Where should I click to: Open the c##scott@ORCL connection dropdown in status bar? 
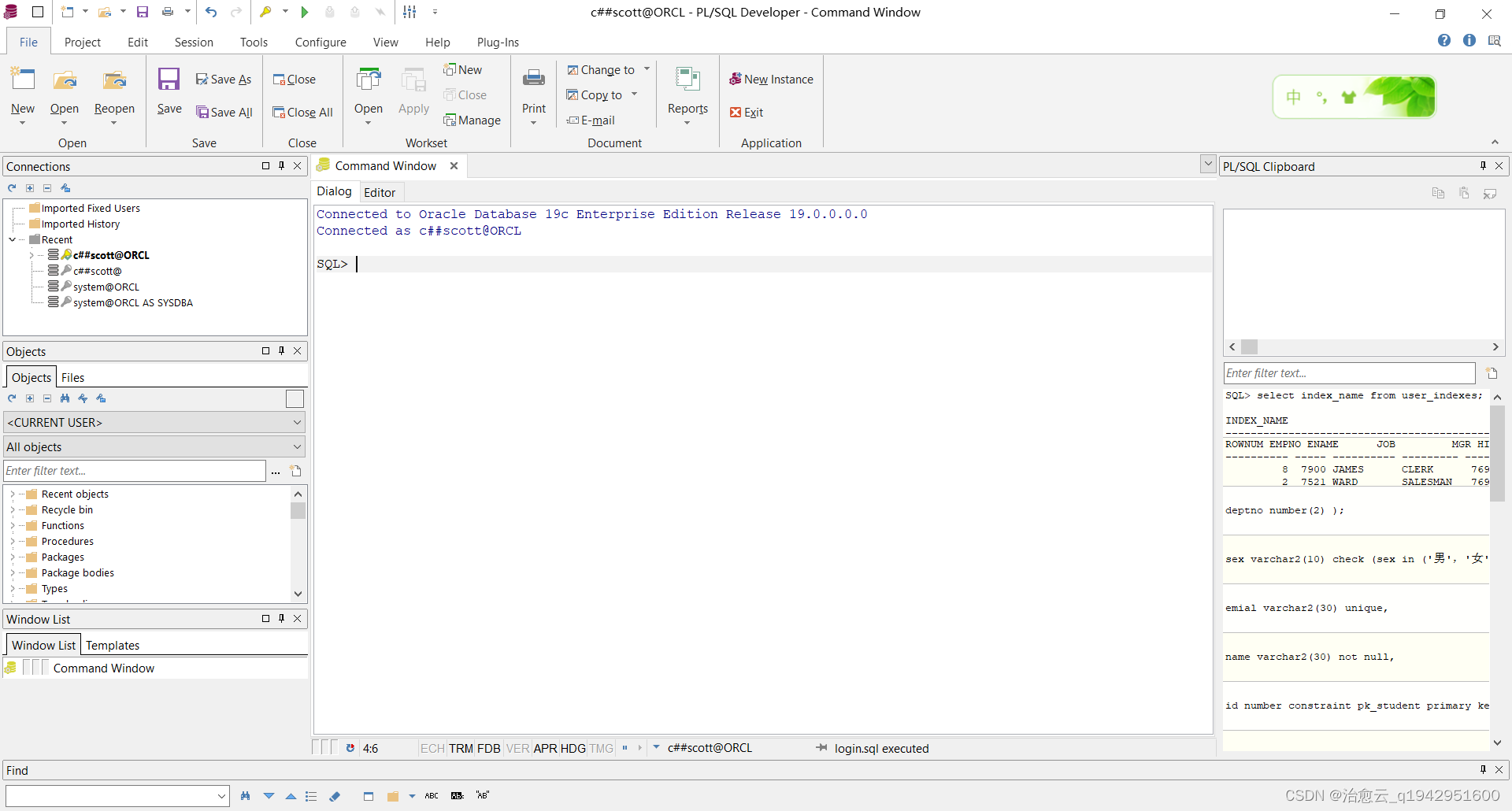[x=657, y=747]
